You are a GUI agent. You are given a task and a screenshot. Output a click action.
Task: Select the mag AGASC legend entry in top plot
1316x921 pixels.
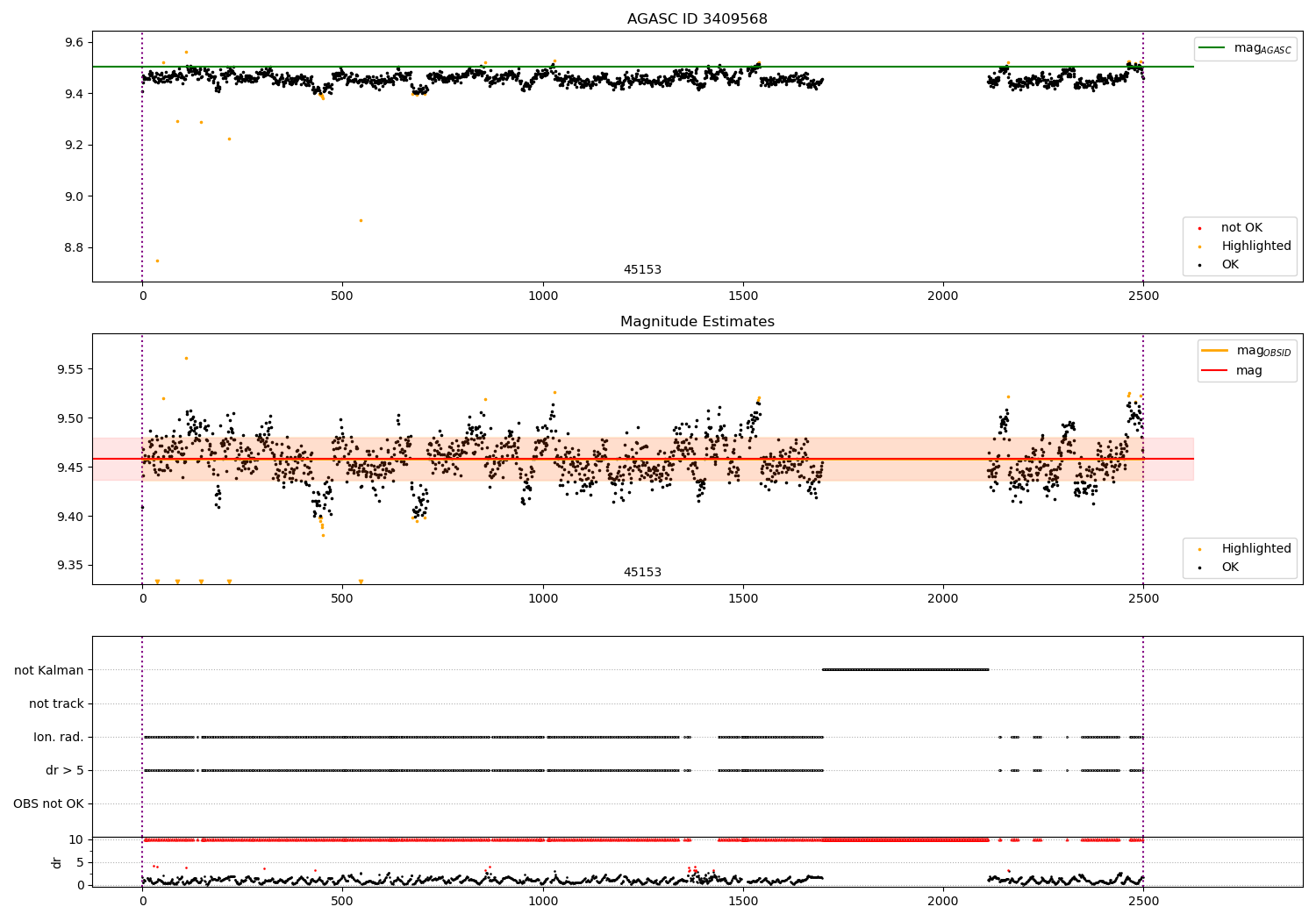1245,48
